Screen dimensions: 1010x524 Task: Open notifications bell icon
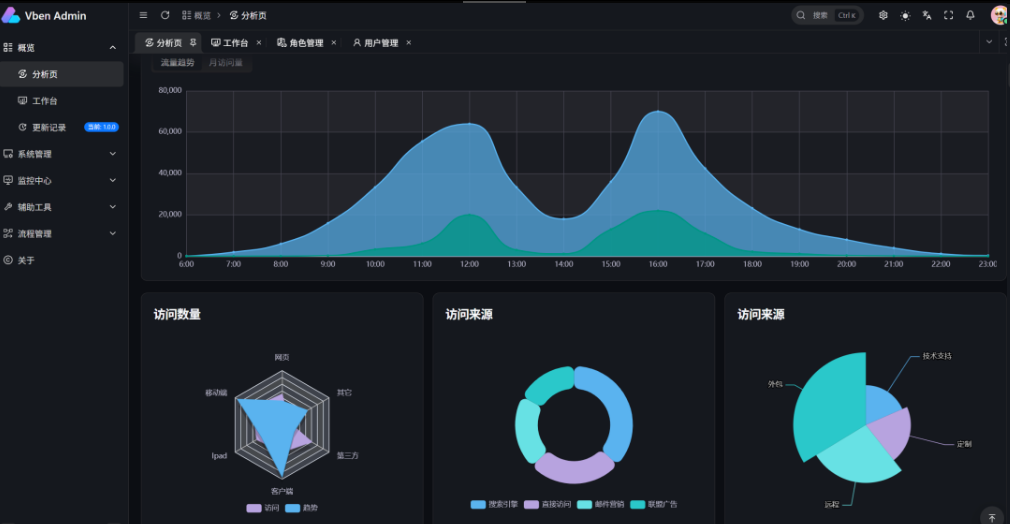[x=970, y=15]
